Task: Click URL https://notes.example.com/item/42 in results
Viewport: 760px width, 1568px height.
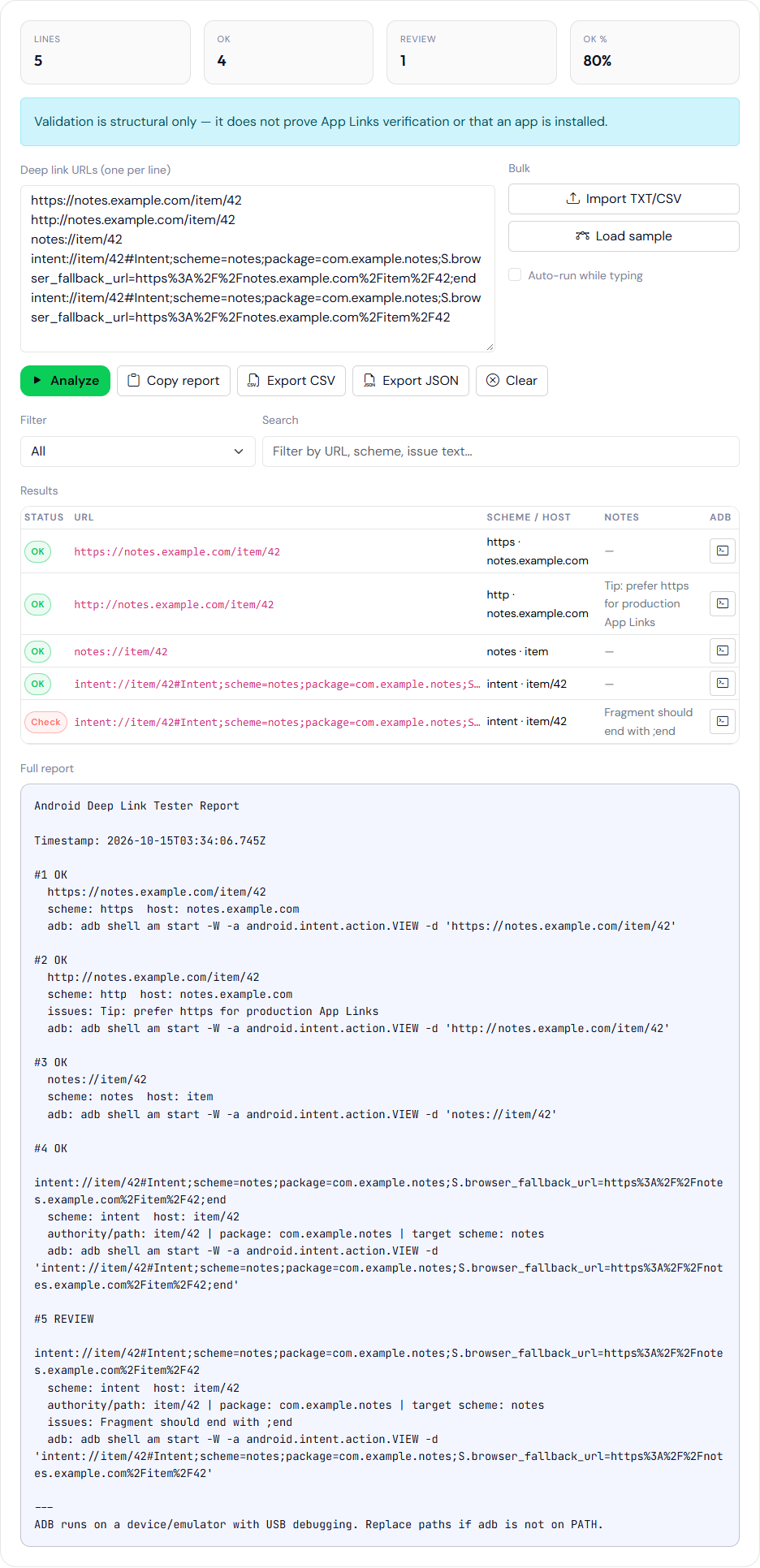Action: tap(177, 552)
